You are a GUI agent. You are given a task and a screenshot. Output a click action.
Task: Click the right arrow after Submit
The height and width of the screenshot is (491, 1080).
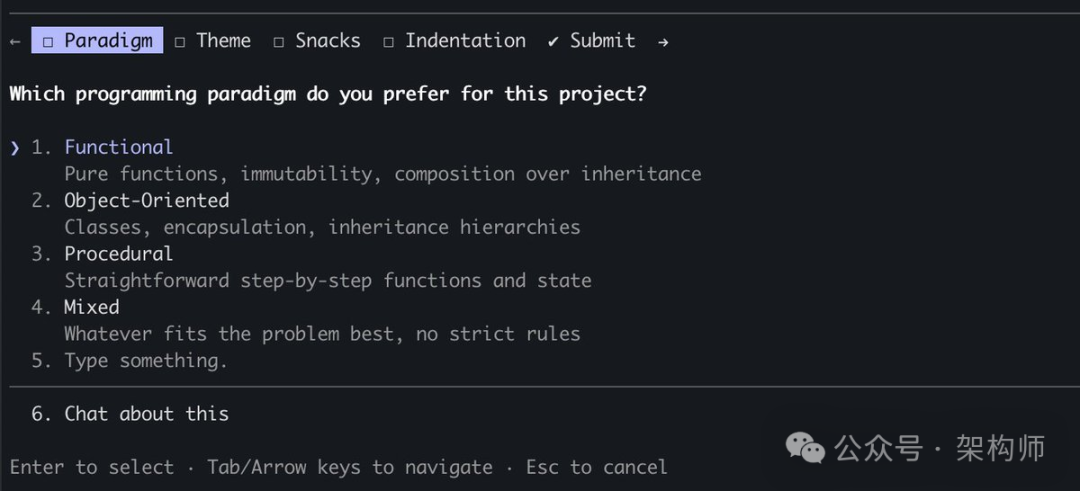(x=663, y=42)
